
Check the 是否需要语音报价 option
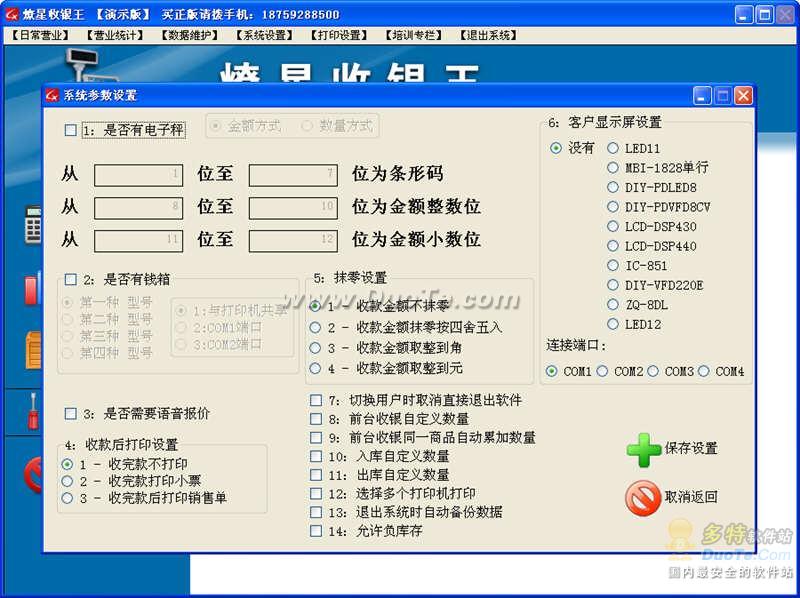pyautogui.click(x=71, y=413)
